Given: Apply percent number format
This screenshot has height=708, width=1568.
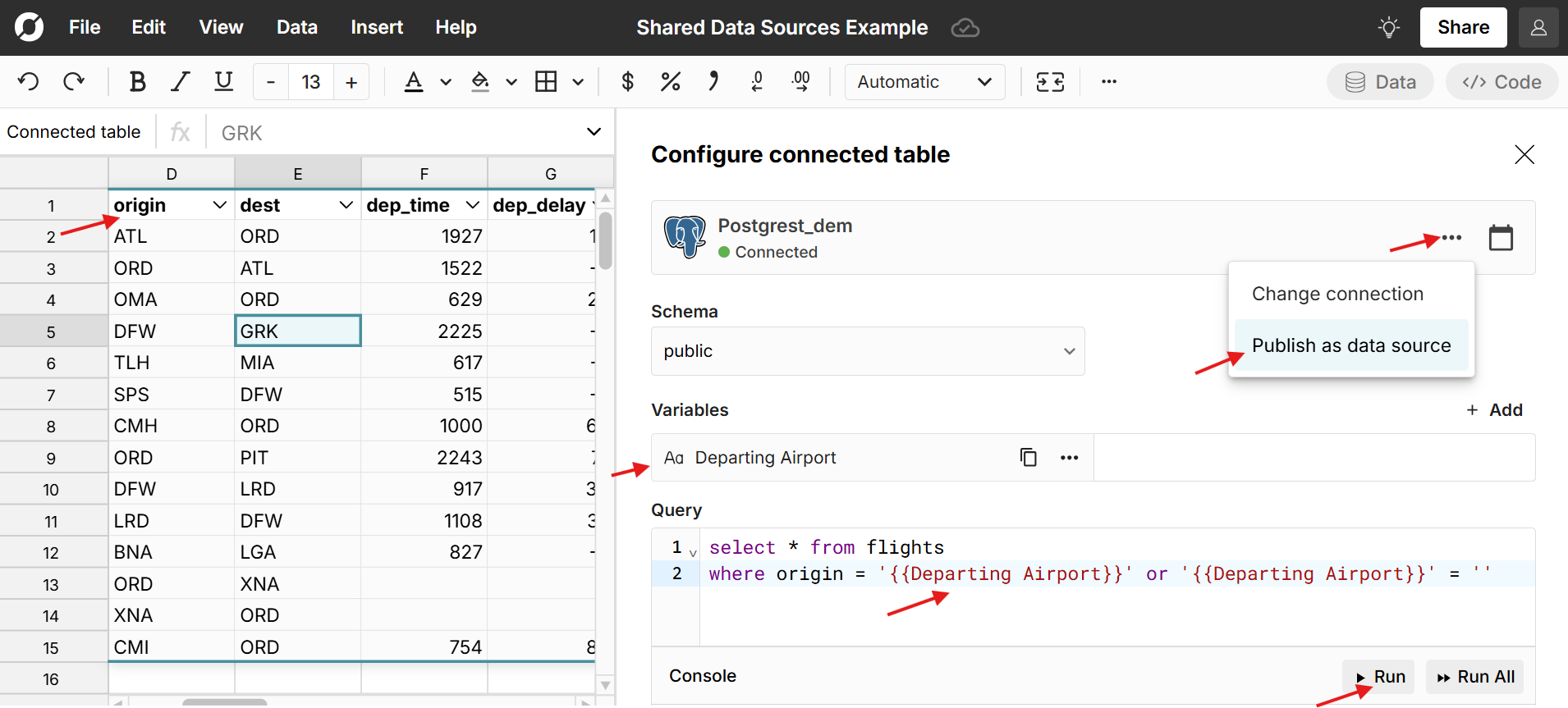Looking at the screenshot, I should (670, 82).
